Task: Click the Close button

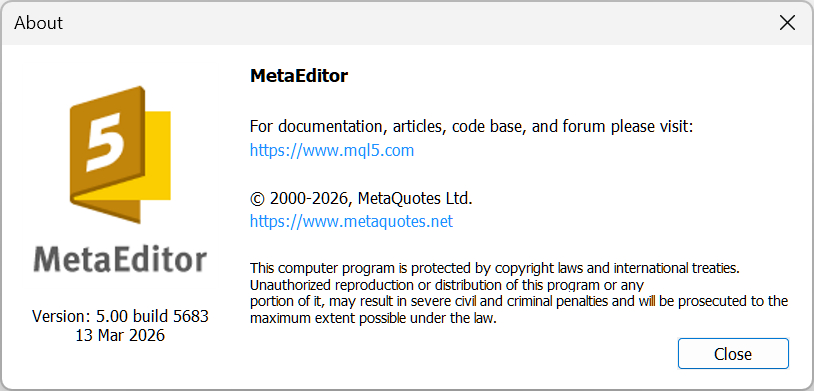Action: pos(733,354)
